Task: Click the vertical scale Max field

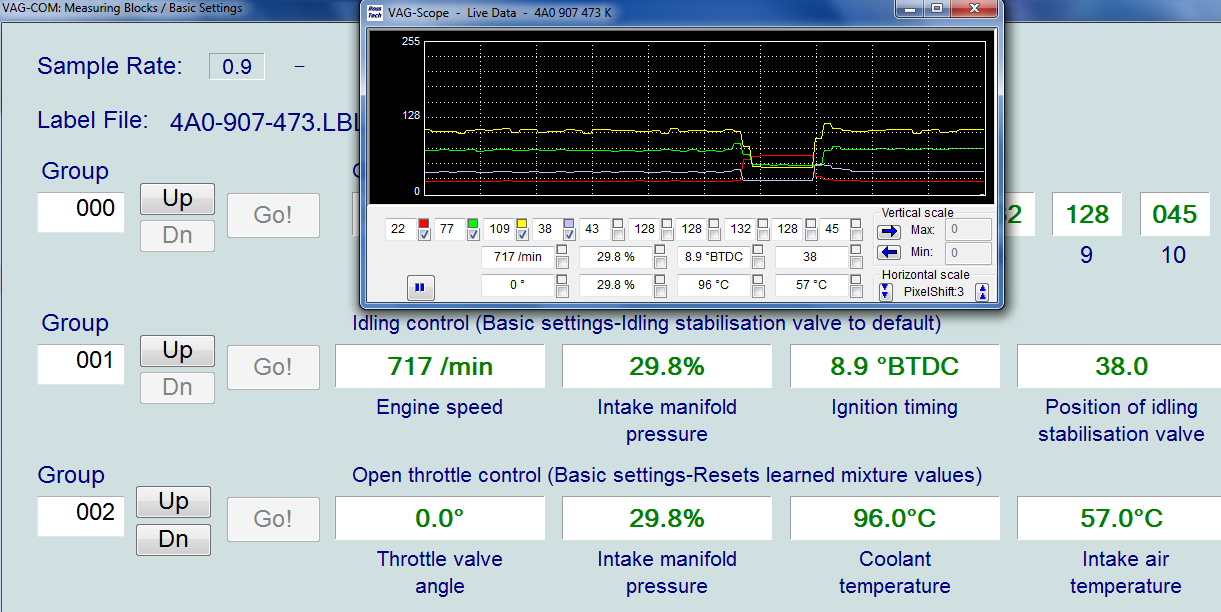Action: [x=968, y=230]
